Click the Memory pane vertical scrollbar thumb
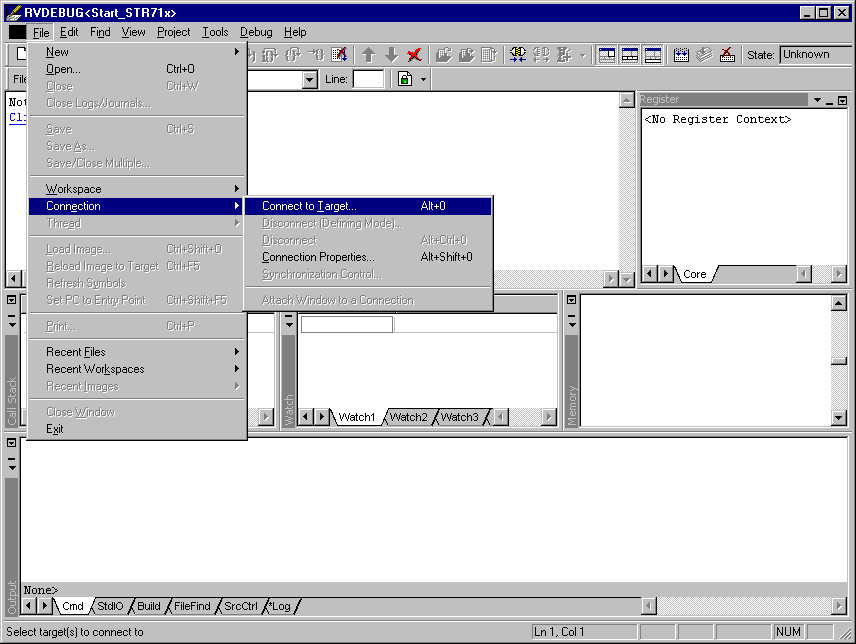The image size is (856, 644). [x=839, y=361]
